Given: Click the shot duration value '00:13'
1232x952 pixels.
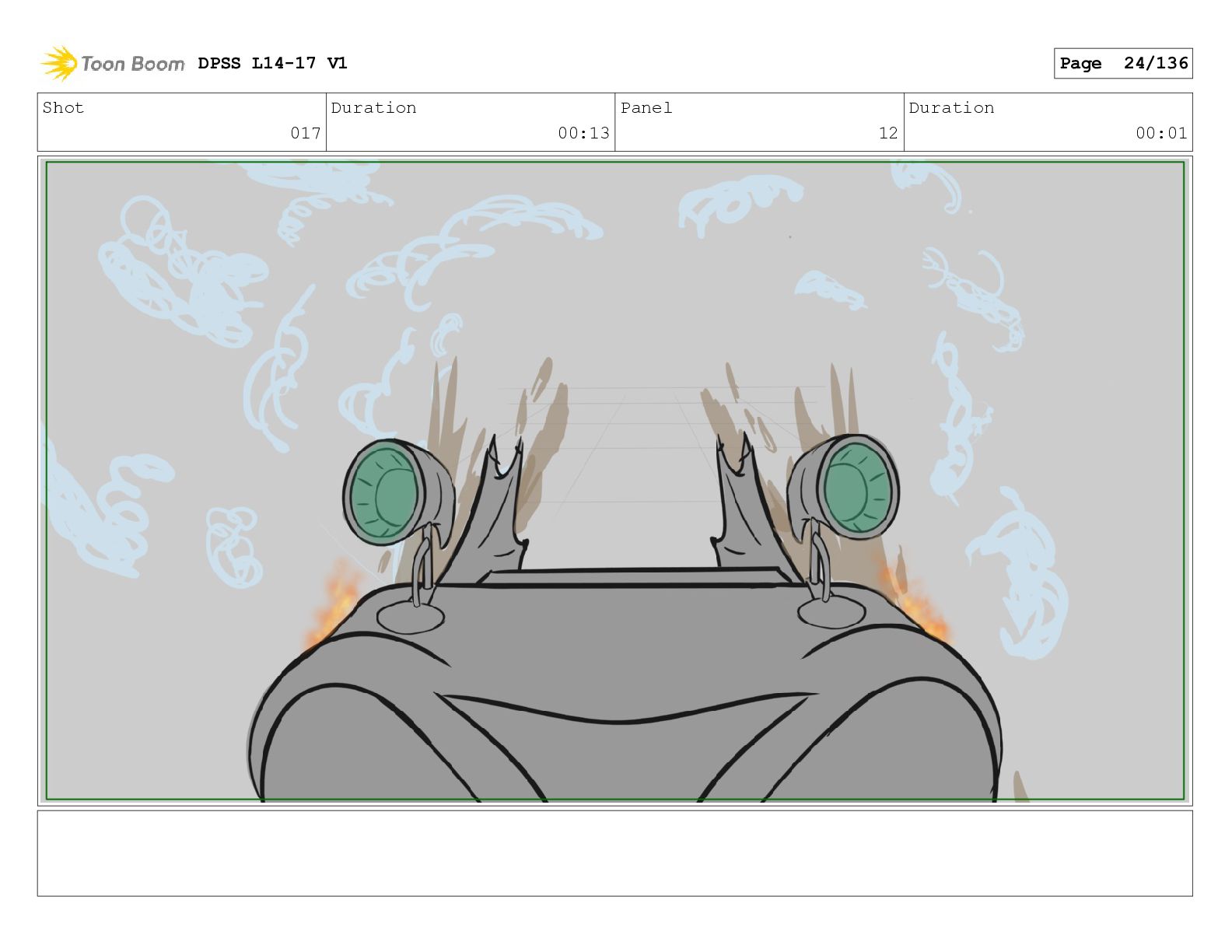Looking at the screenshot, I should (583, 133).
